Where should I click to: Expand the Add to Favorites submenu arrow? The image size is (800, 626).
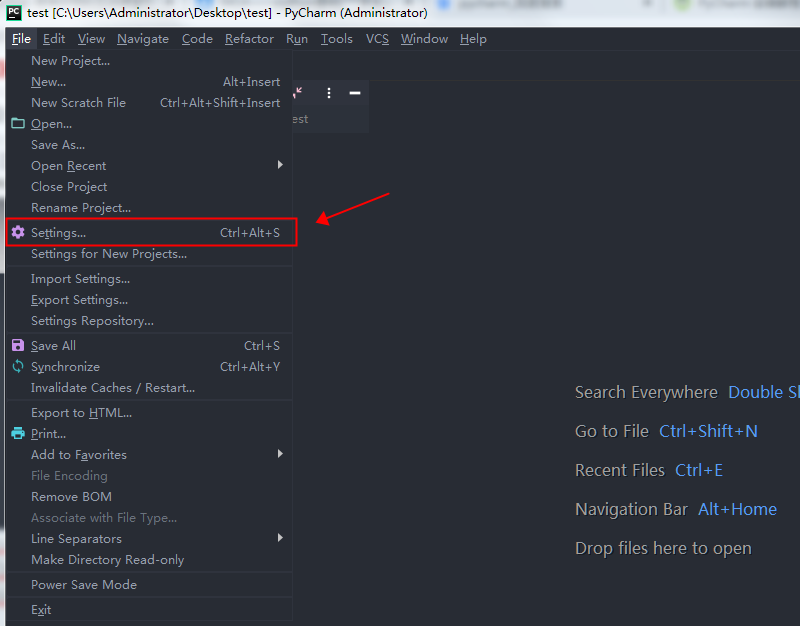pyautogui.click(x=280, y=454)
